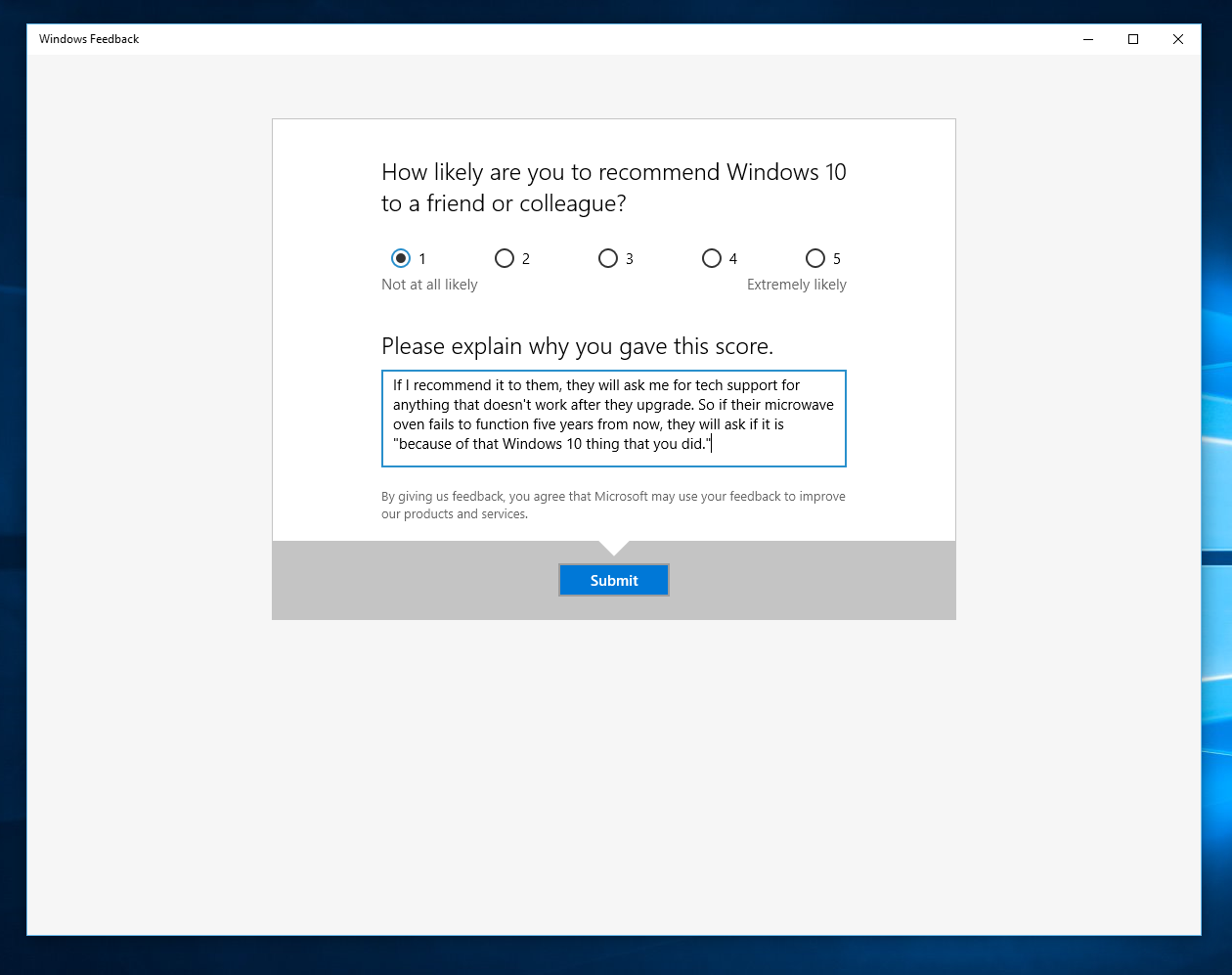Click the "Extremely likely" label
Viewport: 1232px width, 975px height.
click(796, 285)
